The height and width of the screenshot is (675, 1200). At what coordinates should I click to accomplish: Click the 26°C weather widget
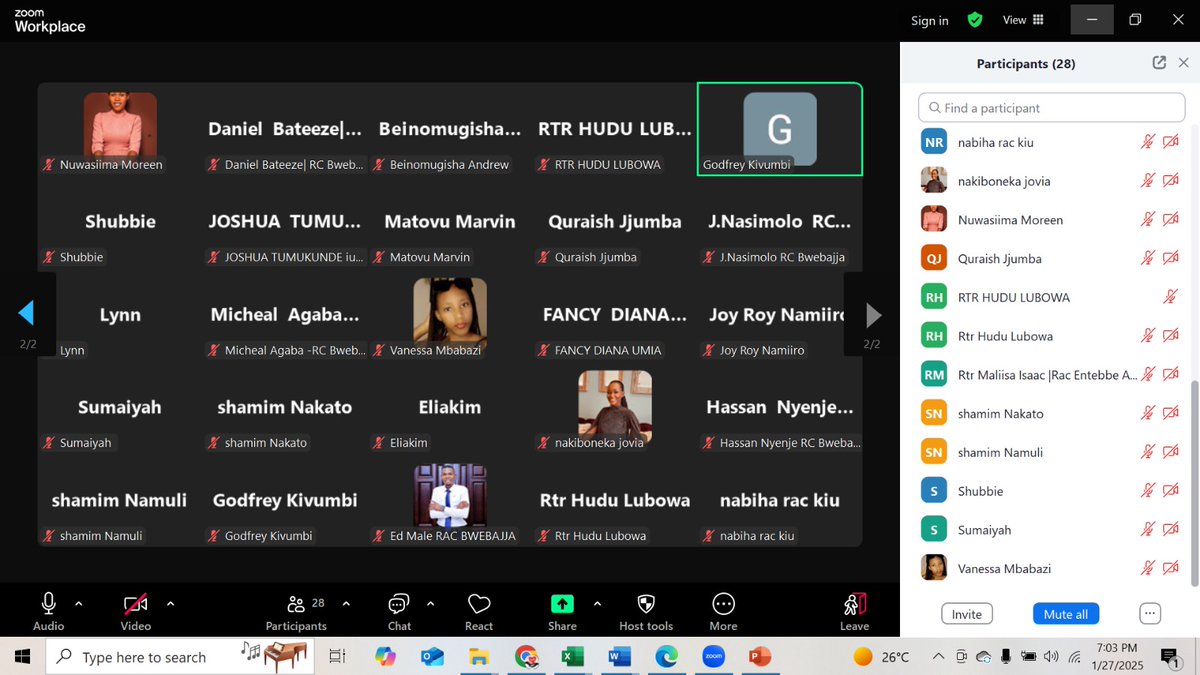[881, 657]
